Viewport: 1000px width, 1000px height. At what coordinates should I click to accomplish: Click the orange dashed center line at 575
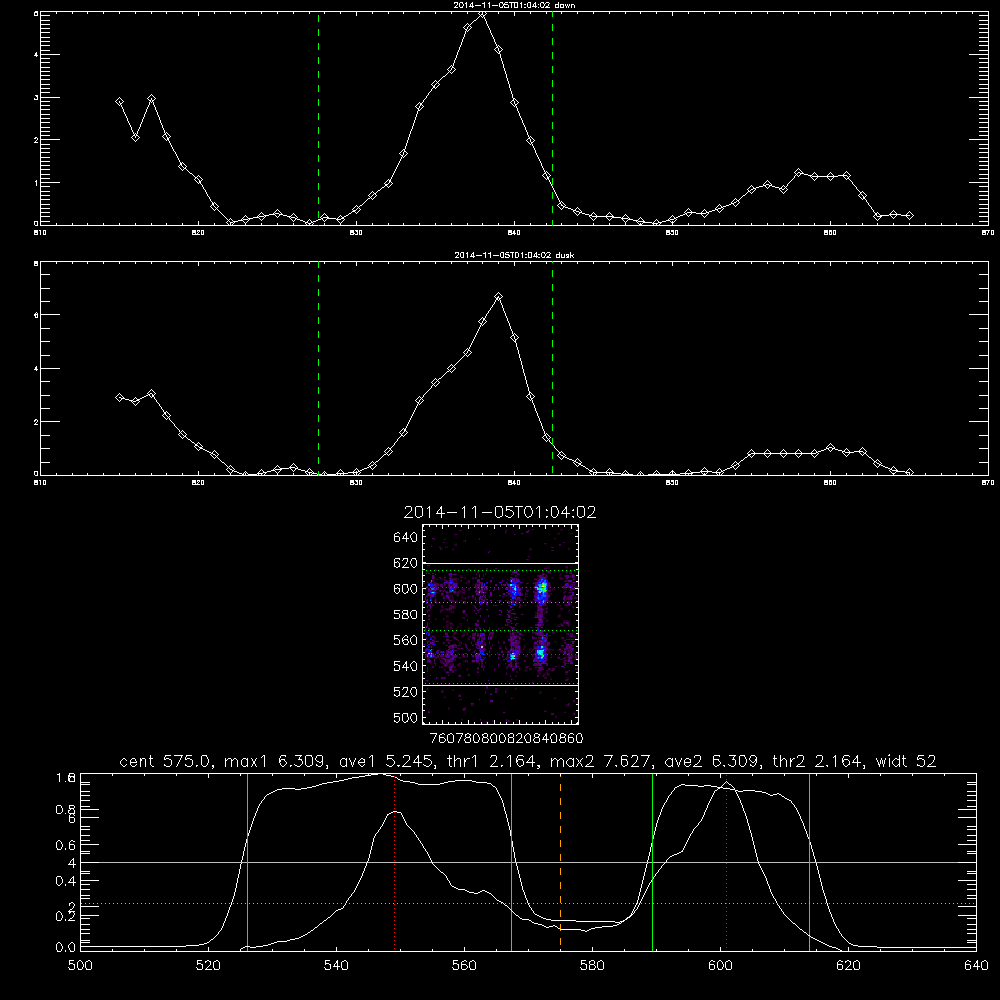coord(561,861)
